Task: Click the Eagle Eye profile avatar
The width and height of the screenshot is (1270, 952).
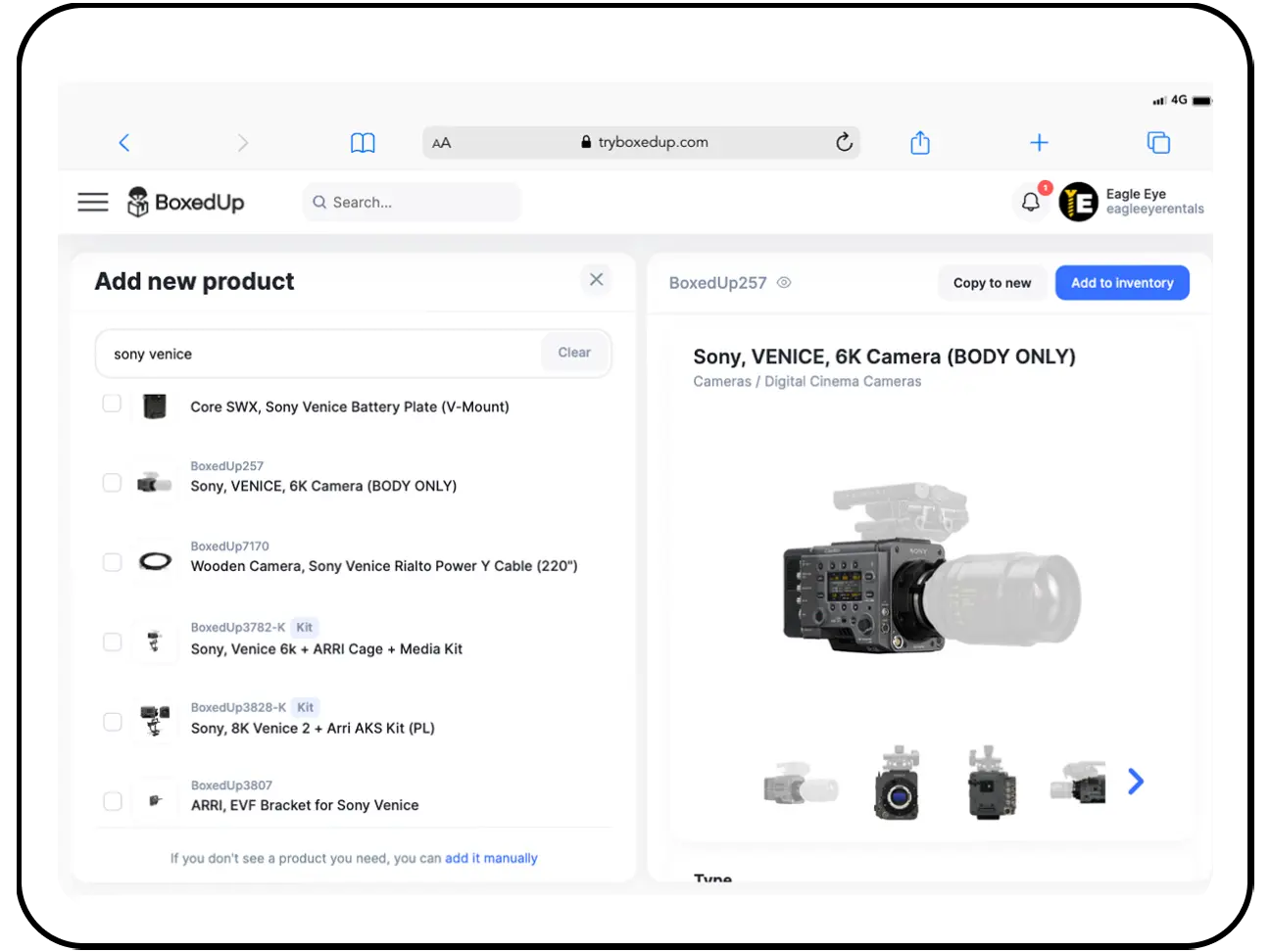Action: click(x=1077, y=202)
